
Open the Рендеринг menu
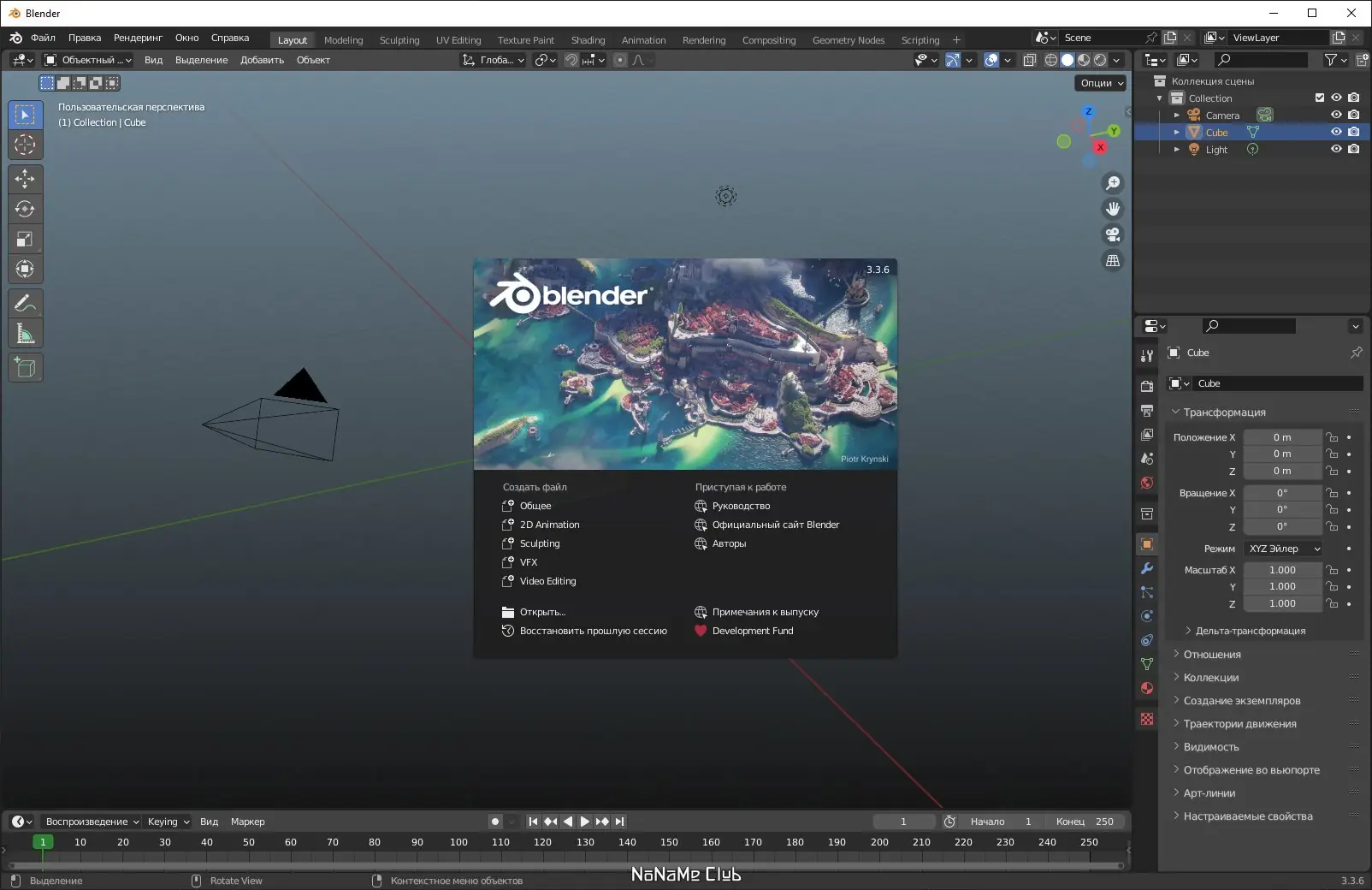coord(138,38)
